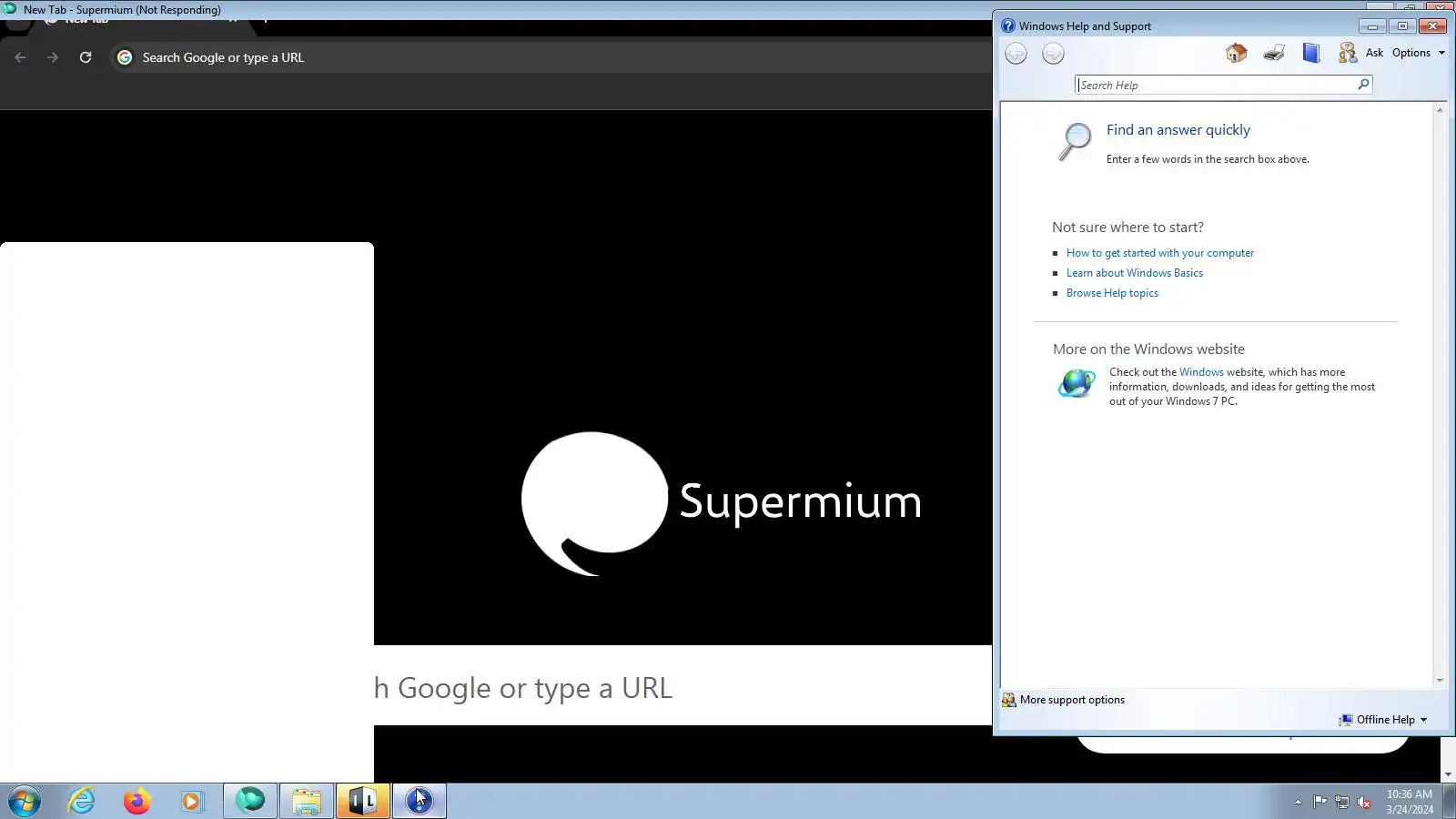This screenshot has height=819, width=1456.
Task: Open Windows Explorer from the taskbar
Action: 307,802
